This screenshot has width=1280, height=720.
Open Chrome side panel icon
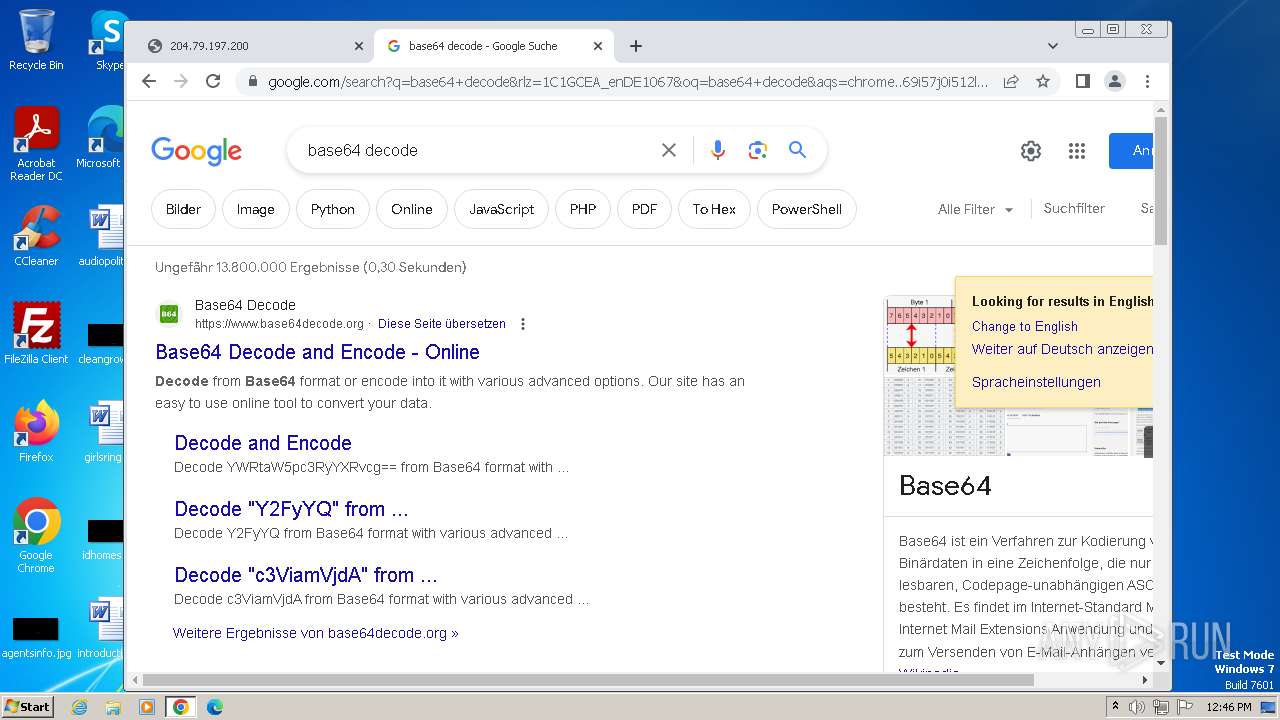pyautogui.click(x=1082, y=81)
